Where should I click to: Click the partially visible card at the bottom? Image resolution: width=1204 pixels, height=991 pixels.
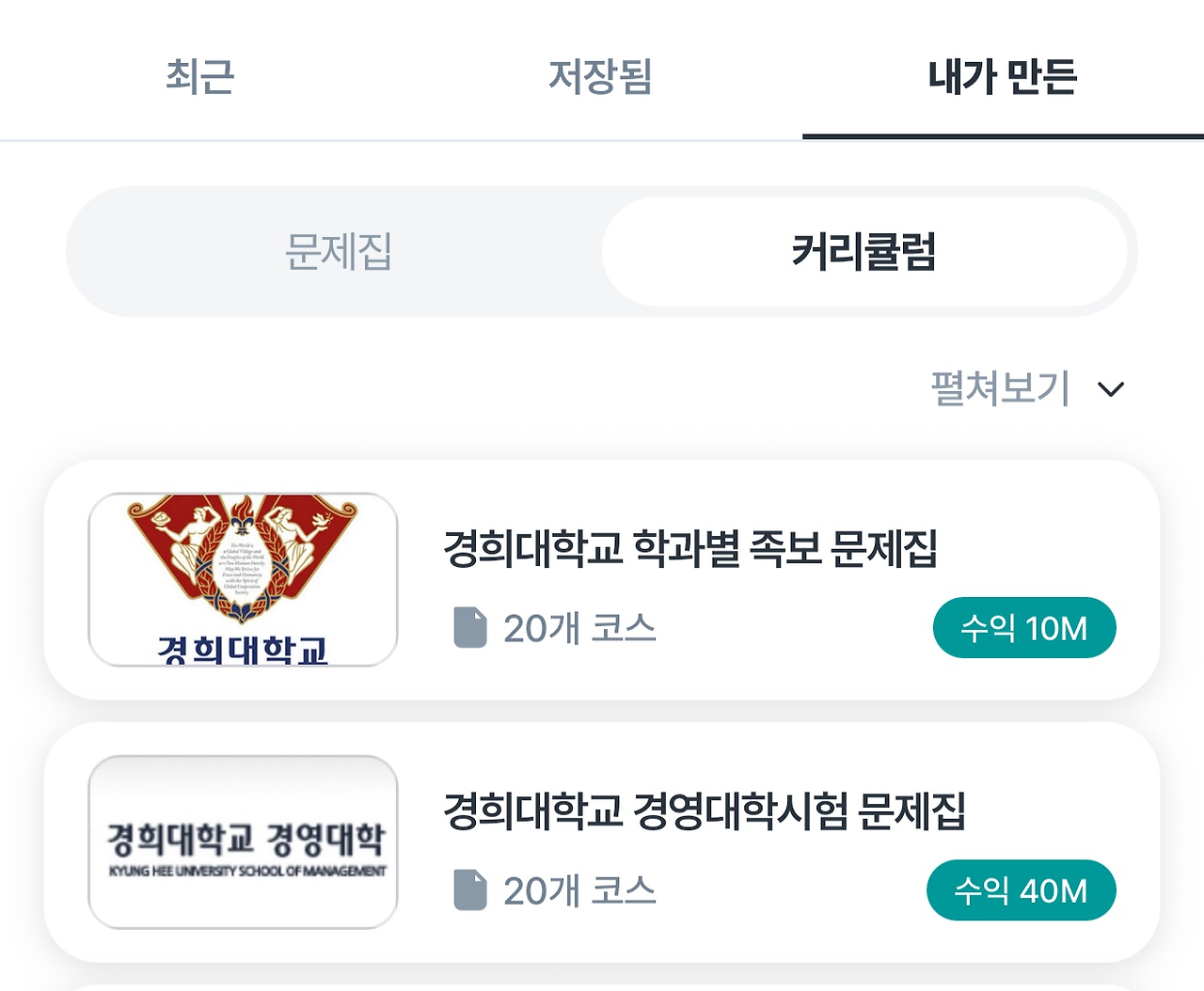point(602,985)
